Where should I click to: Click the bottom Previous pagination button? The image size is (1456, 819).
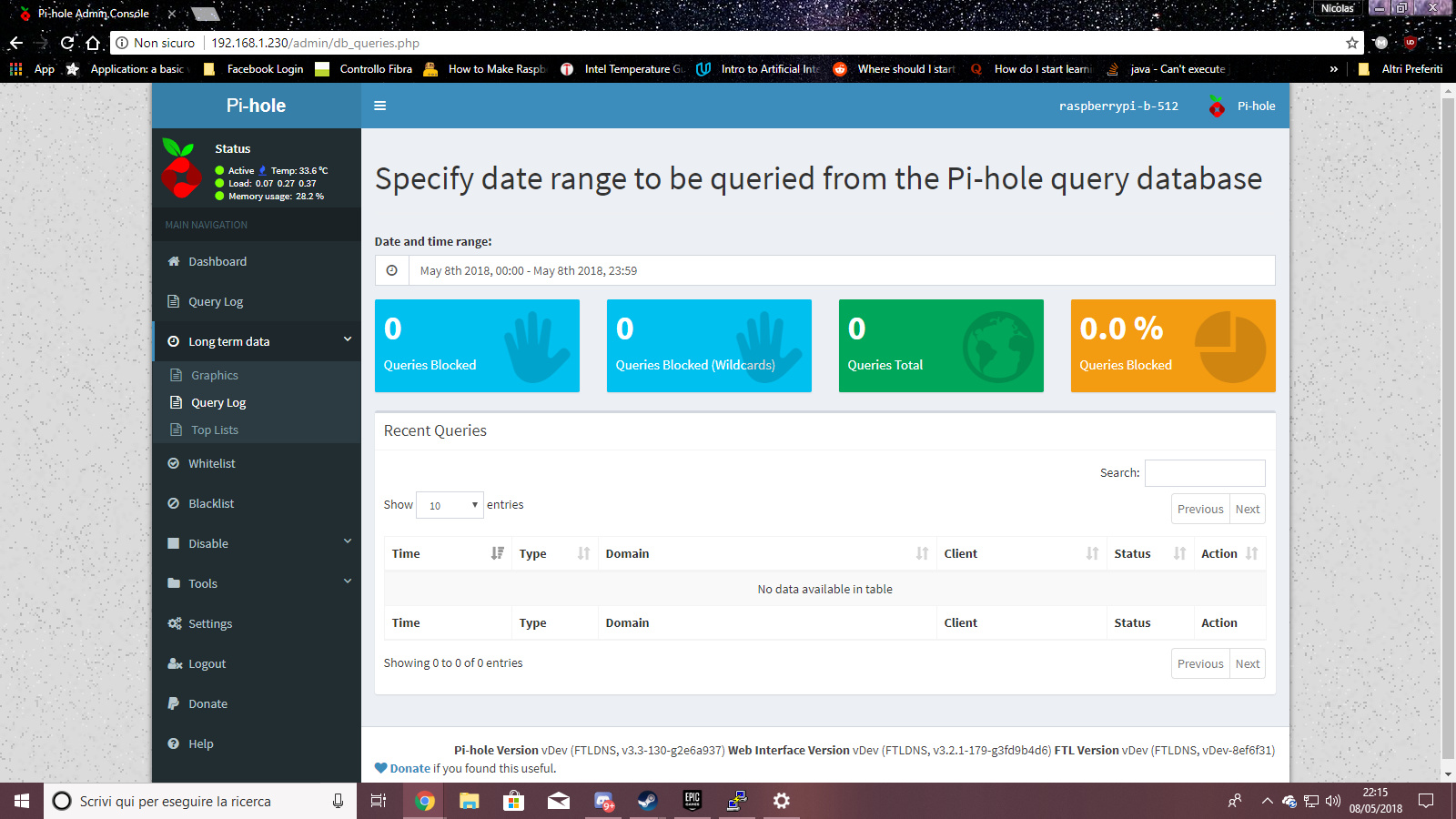point(1200,663)
